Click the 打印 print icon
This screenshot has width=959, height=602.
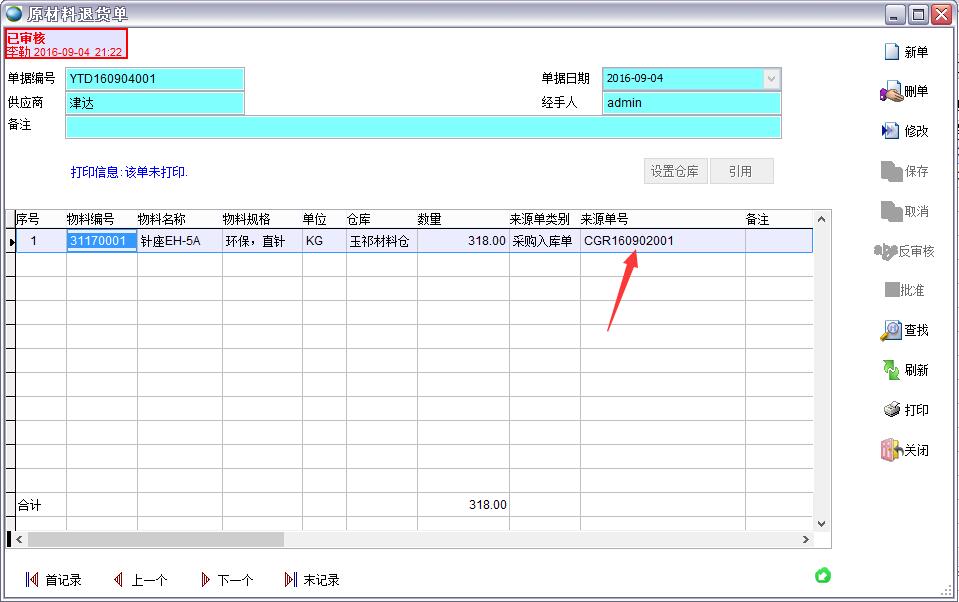click(908, 410)
